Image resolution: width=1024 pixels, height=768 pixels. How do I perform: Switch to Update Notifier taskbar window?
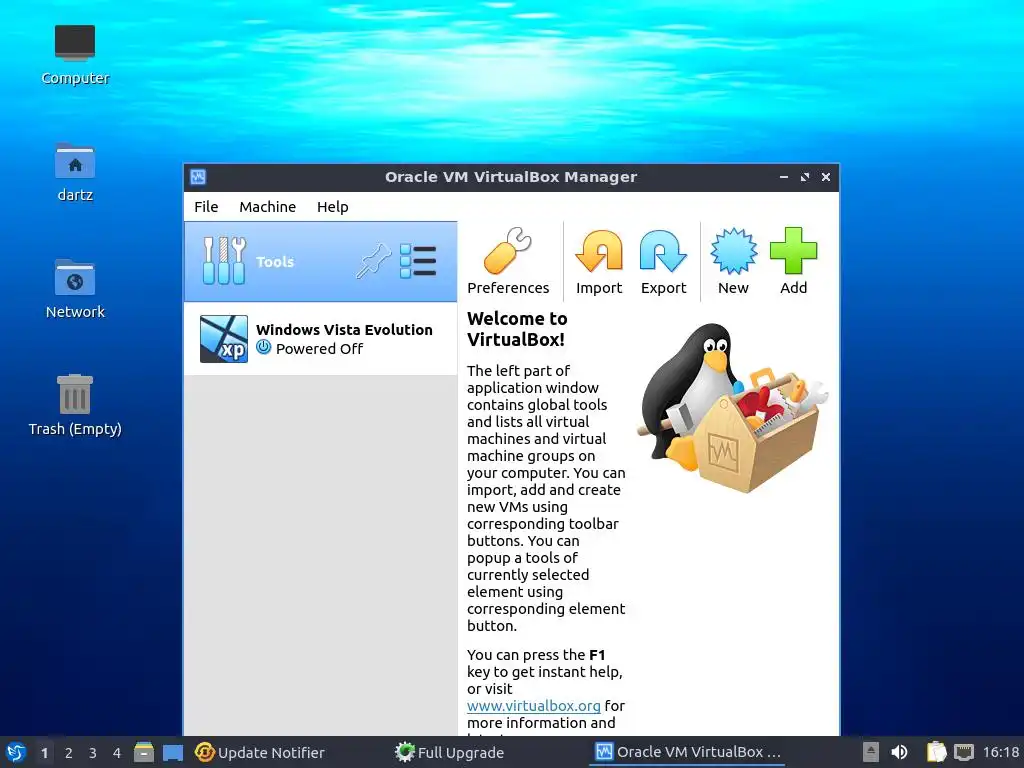coord(291,752)
